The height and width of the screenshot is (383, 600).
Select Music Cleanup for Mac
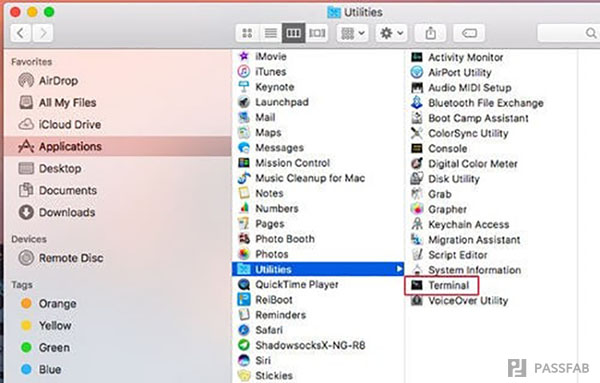pyautogui.click(x=301, y=178)
